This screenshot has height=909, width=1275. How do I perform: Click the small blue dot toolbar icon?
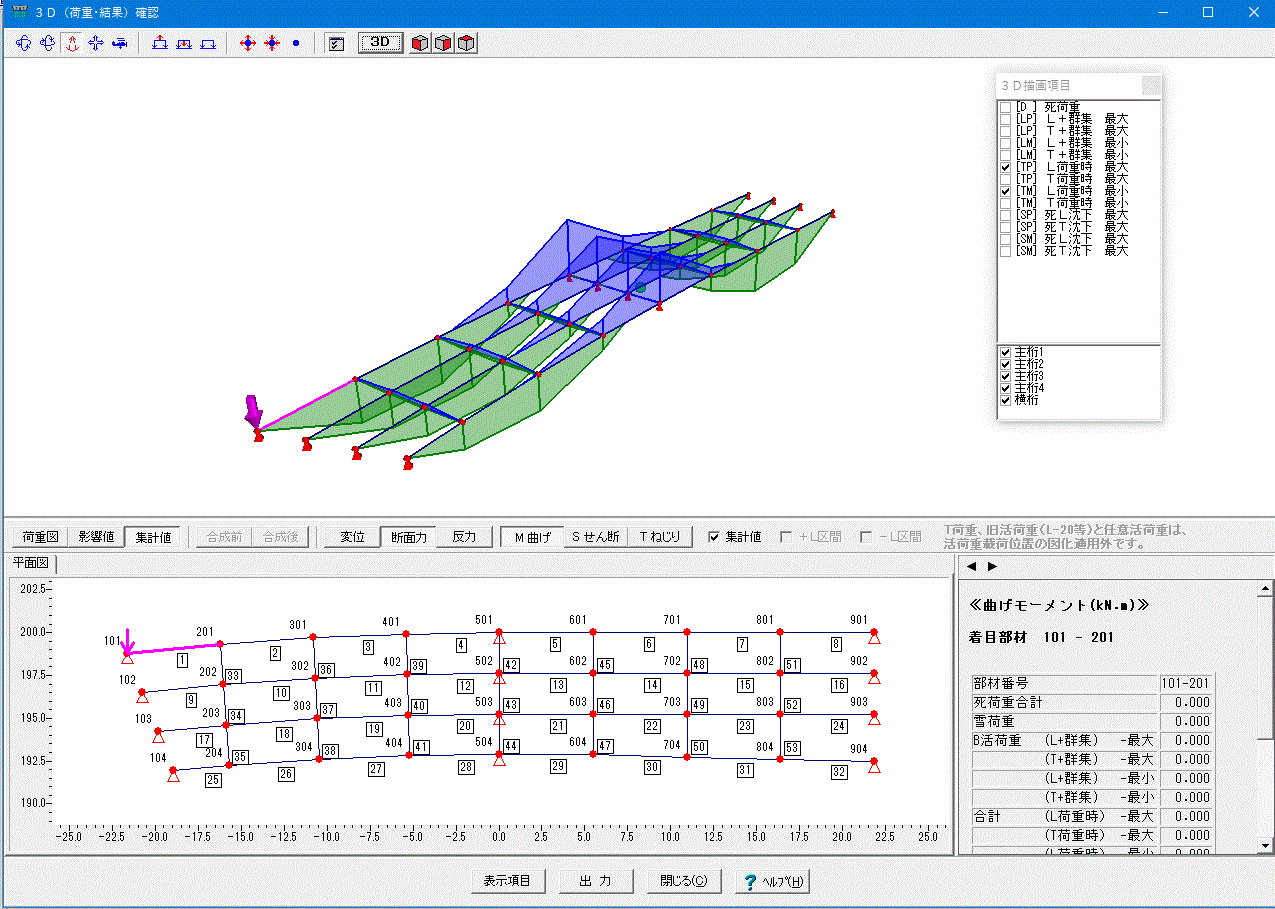pyautogui.click(x=296, y=43)
